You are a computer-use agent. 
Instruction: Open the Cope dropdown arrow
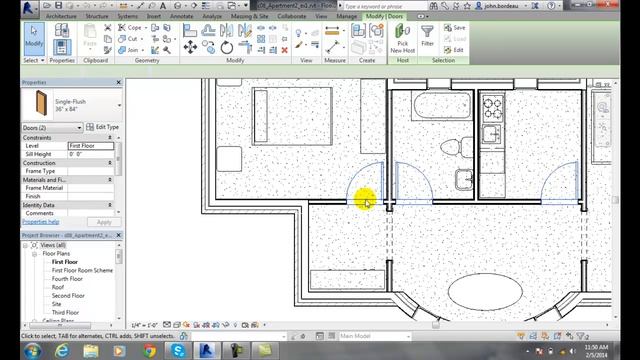tap(146, 28)
